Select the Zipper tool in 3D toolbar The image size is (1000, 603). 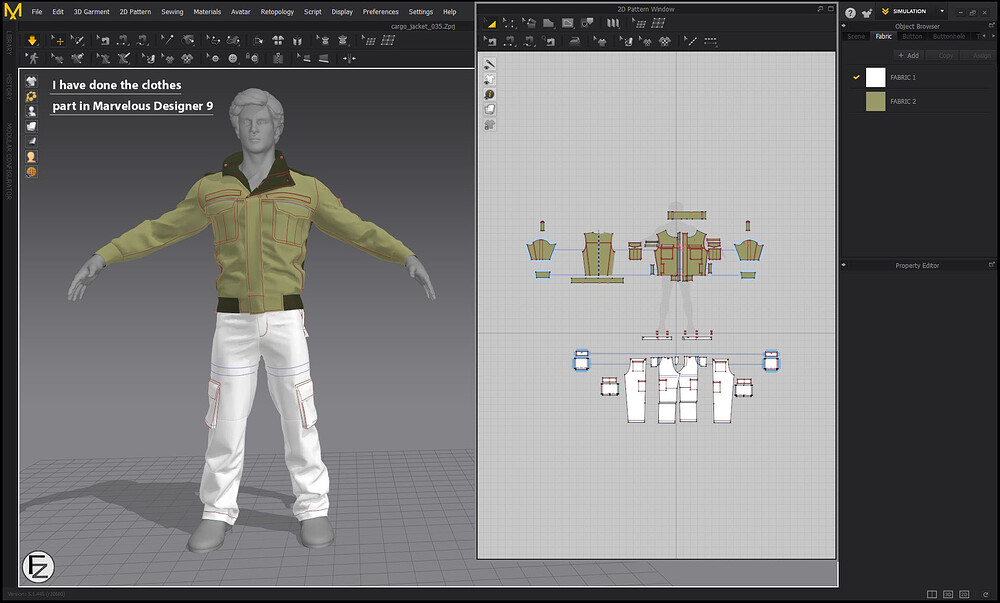278,59
